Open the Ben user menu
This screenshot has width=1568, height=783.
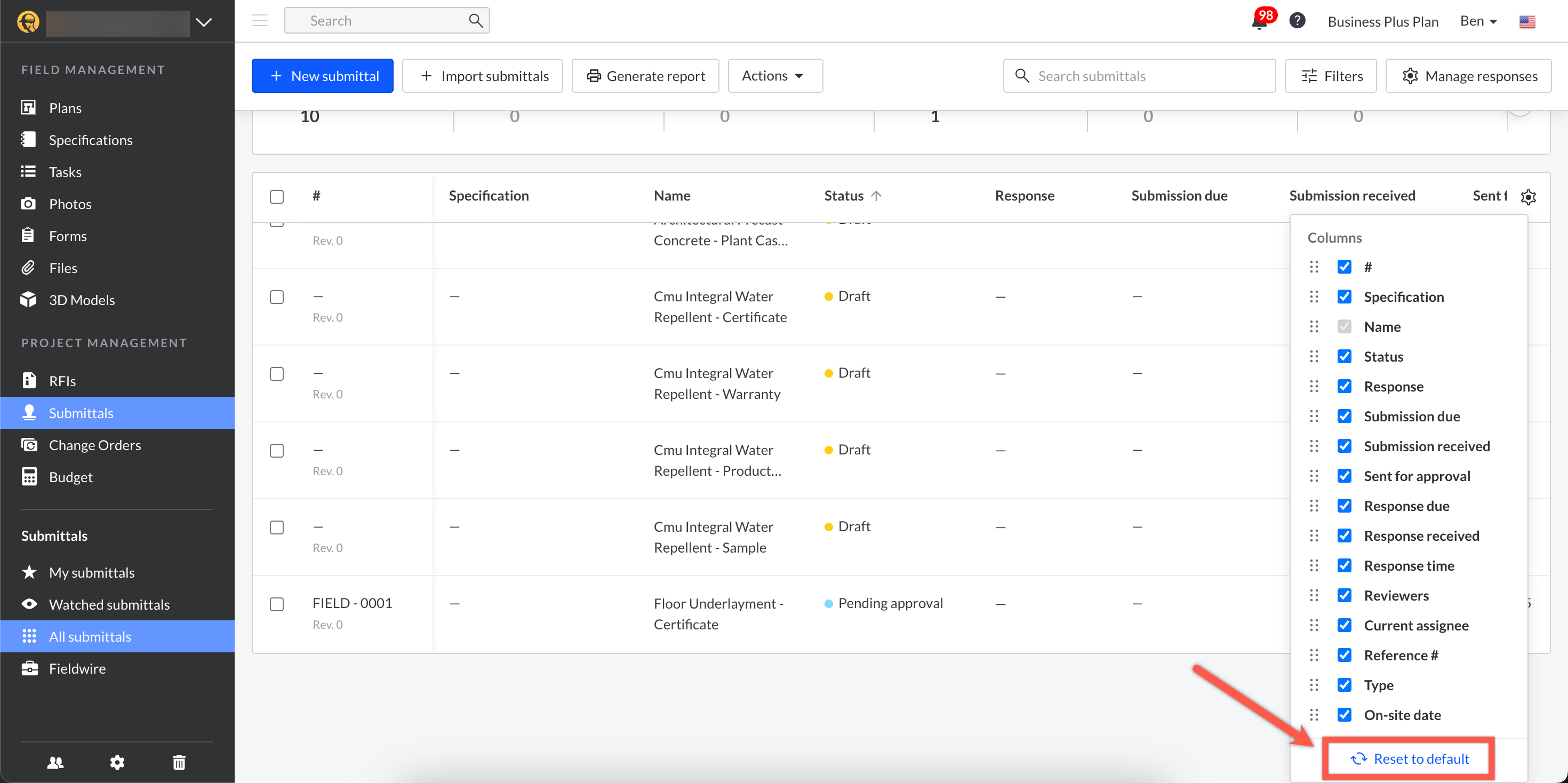(1478, 21)
